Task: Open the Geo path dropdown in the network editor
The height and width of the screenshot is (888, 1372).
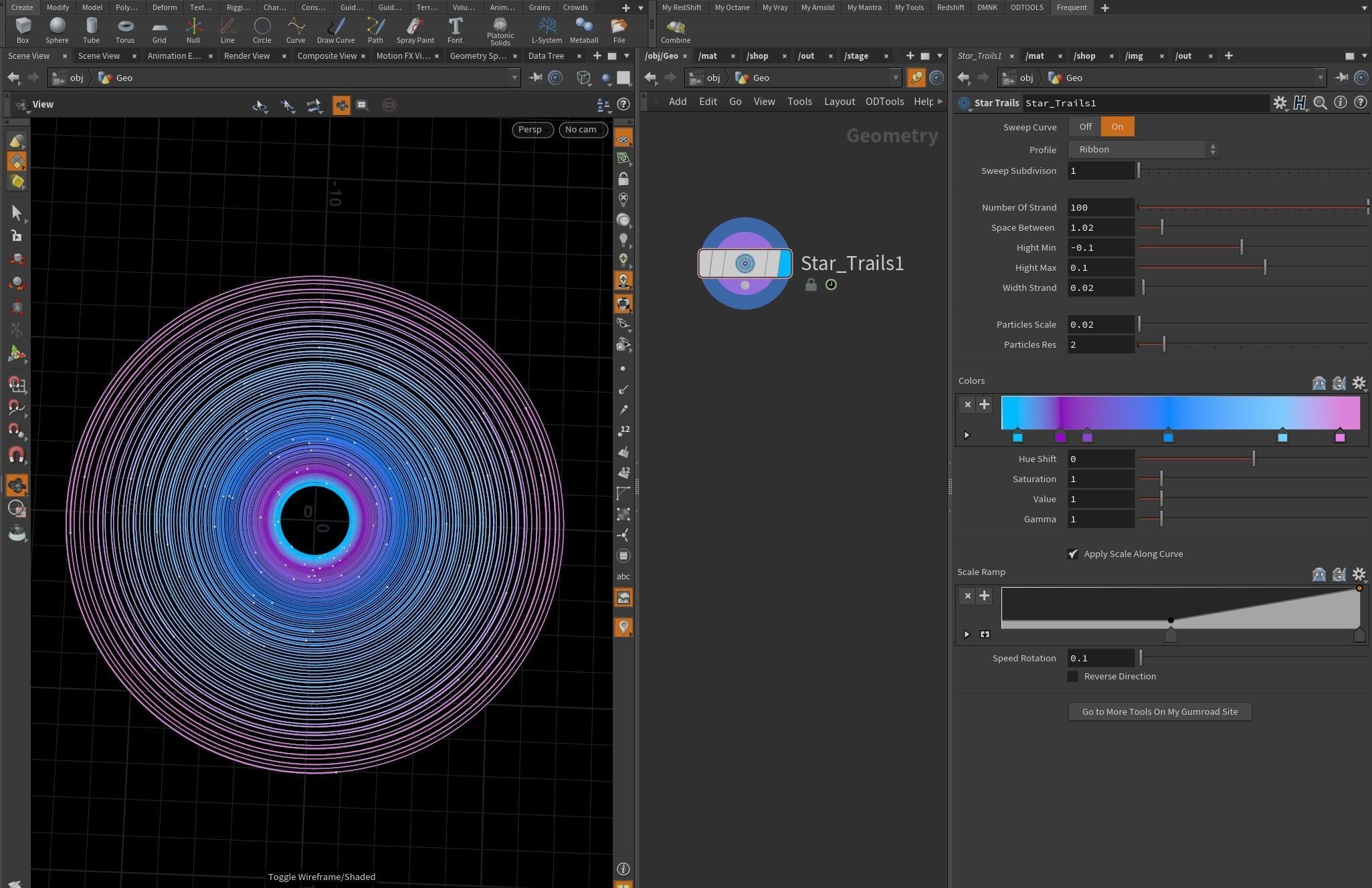Action: click(x=896, y=78)
